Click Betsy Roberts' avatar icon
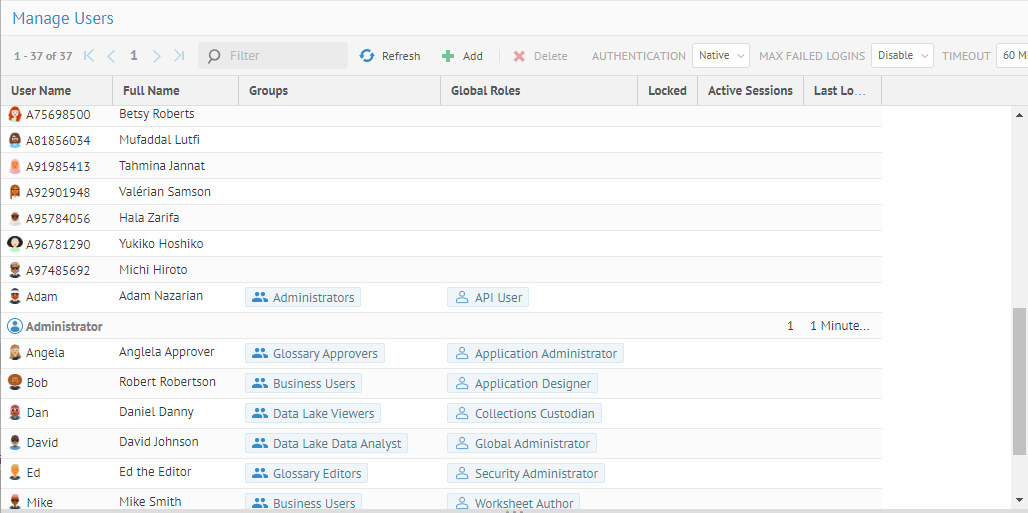Viewport: 1028px width, 513px height. (15, 114)
